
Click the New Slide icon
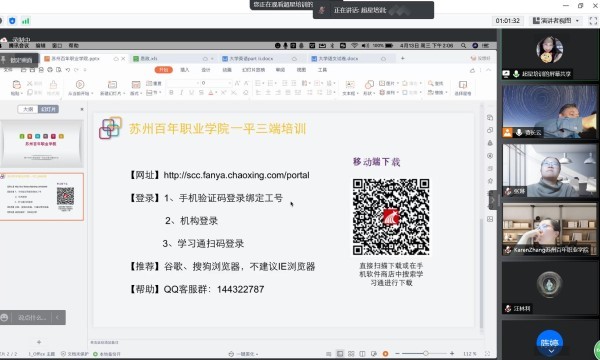112,85
